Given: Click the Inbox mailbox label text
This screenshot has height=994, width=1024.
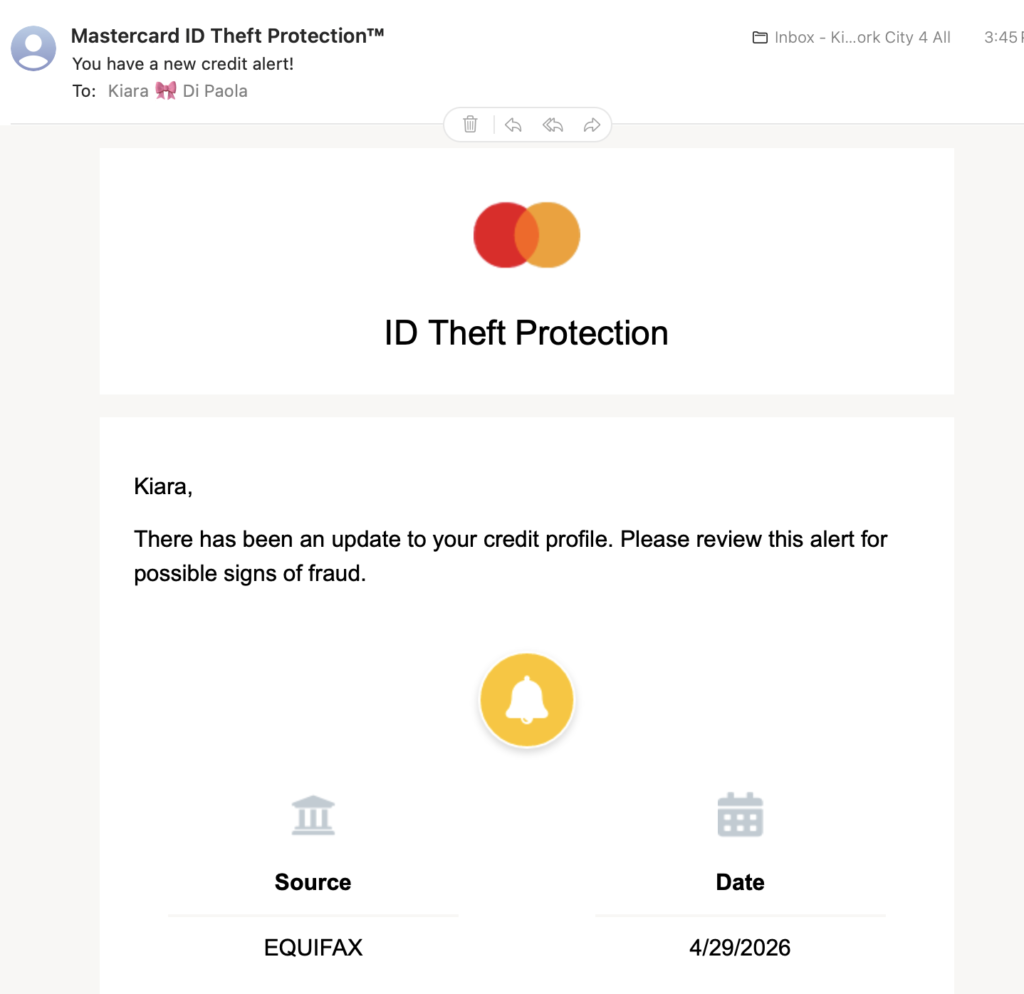Looking at the screenshot, I should click(x=862, y=37).
